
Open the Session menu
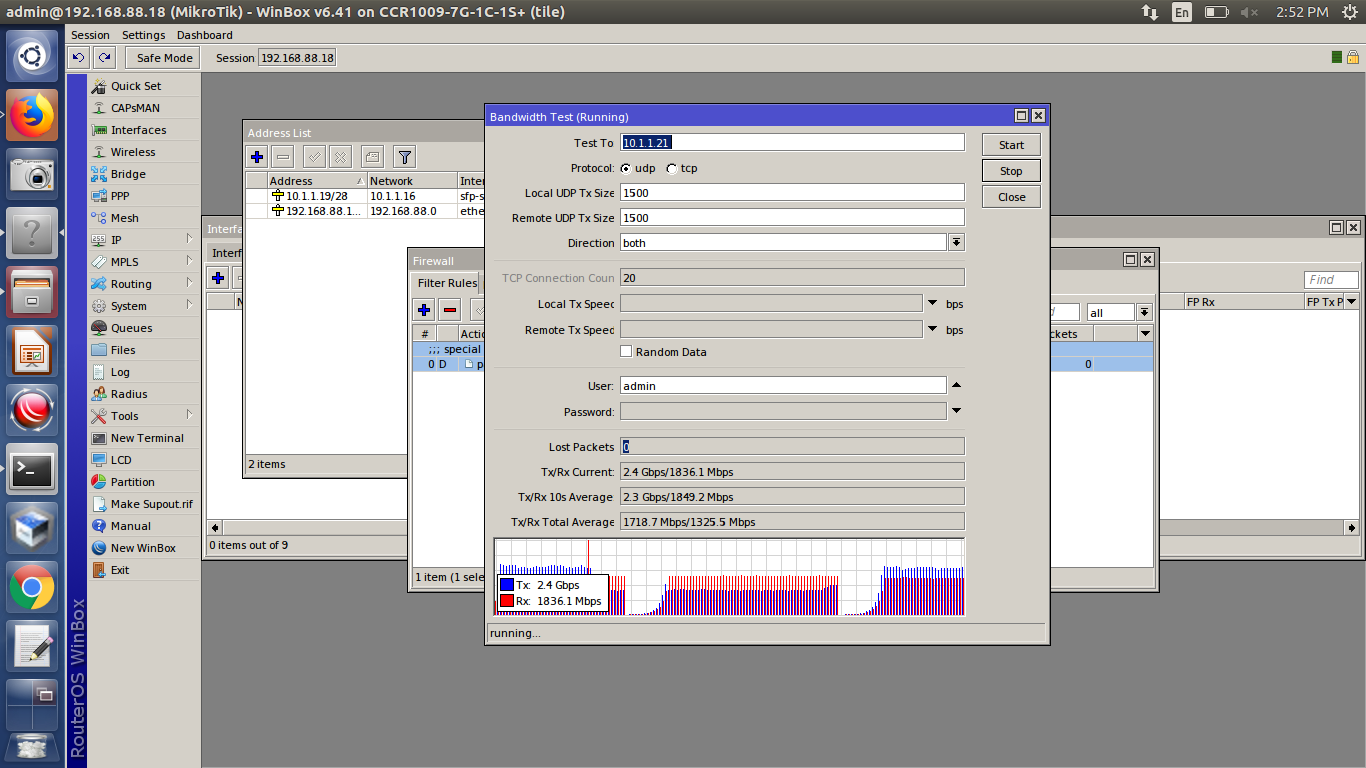pos(90,35)
